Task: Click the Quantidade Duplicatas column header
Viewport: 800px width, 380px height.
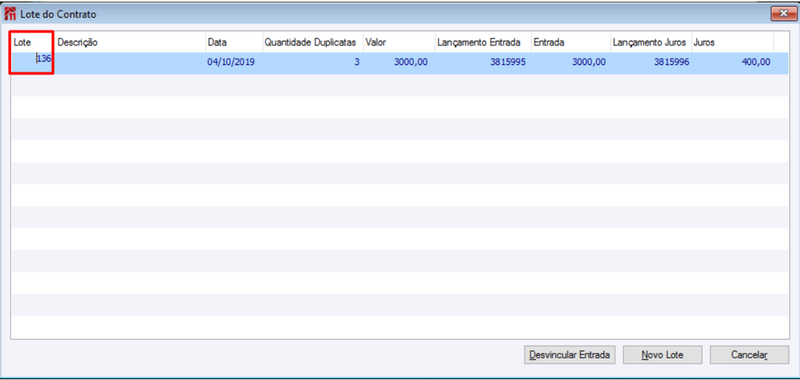Action: 312,43
